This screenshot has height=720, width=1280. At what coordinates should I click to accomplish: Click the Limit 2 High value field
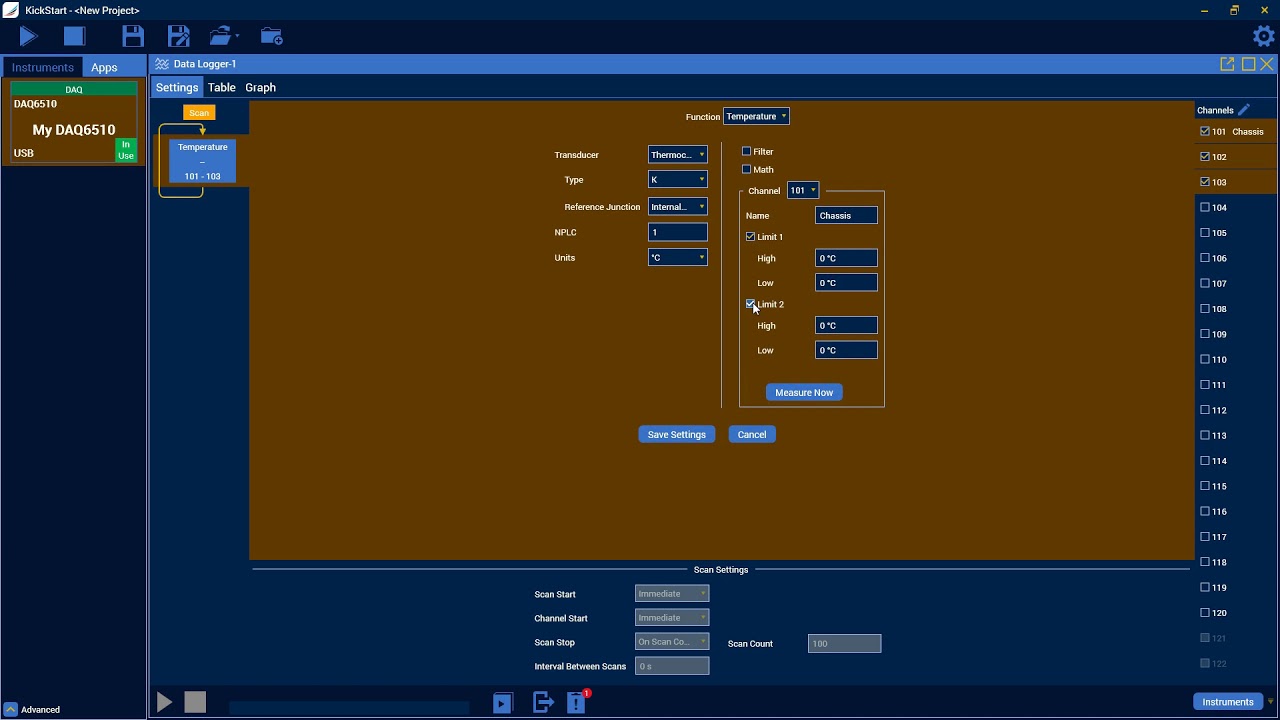pyautogui.click(x=847, y=325)
